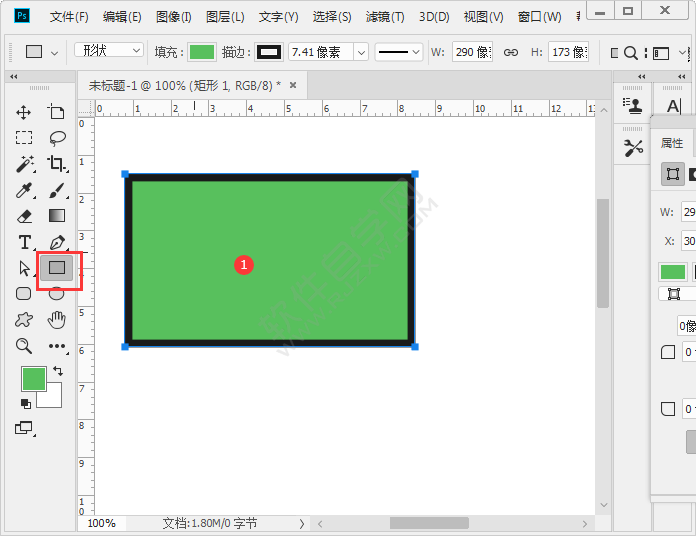
Task: Select the Hand tool
Action: [57, 319]
